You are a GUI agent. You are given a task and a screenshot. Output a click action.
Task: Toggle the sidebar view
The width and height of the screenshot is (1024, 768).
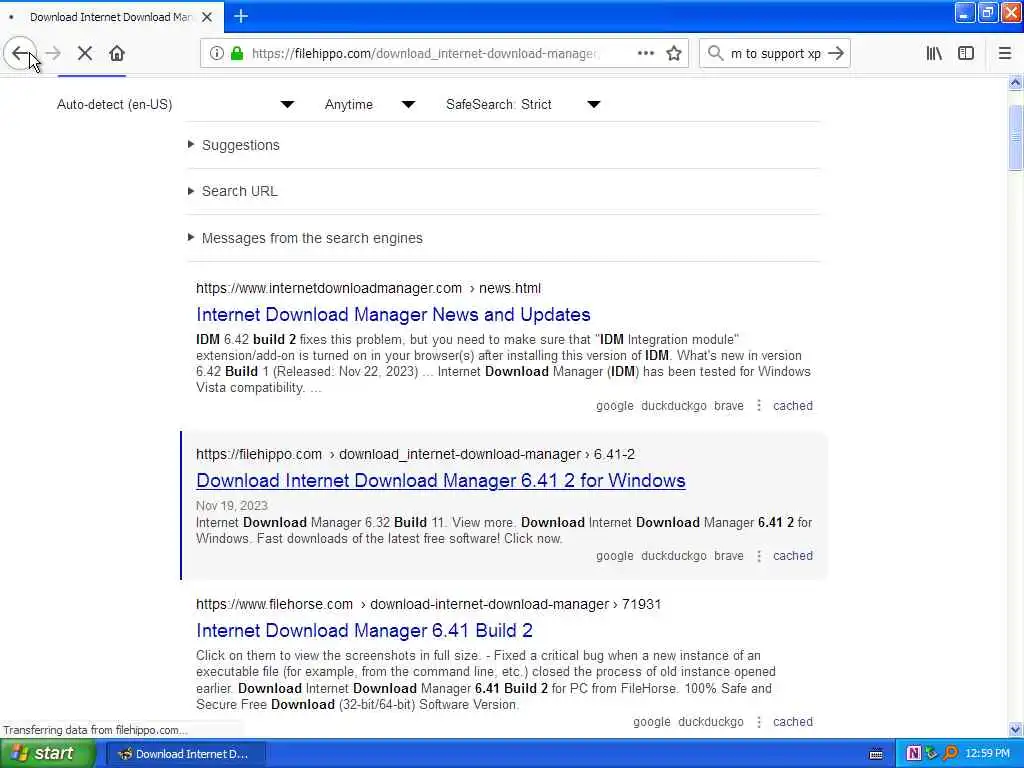966,53
